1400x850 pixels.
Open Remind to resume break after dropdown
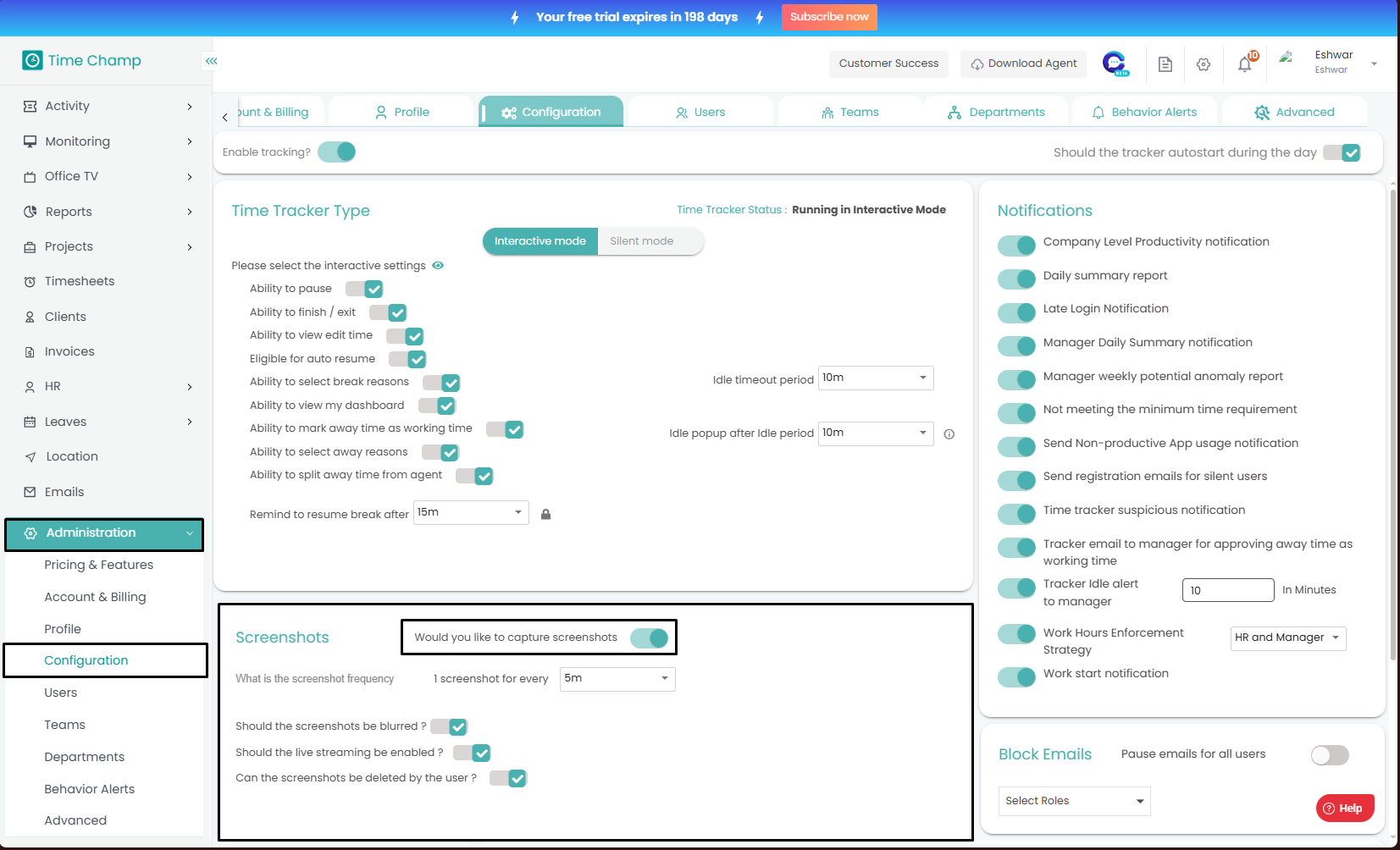471,512
